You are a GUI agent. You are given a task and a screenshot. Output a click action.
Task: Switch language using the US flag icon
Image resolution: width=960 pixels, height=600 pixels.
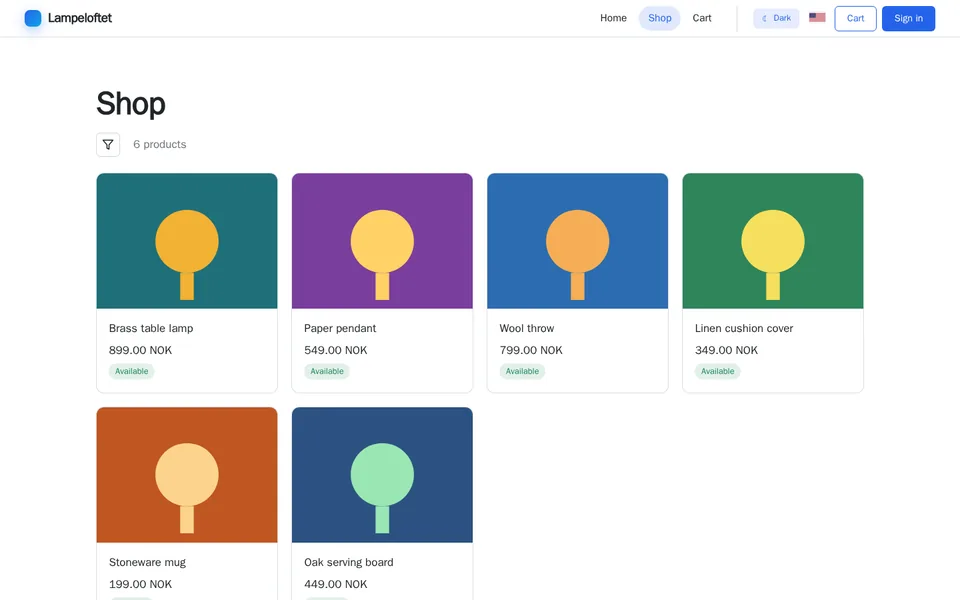[x=817, y=18]
